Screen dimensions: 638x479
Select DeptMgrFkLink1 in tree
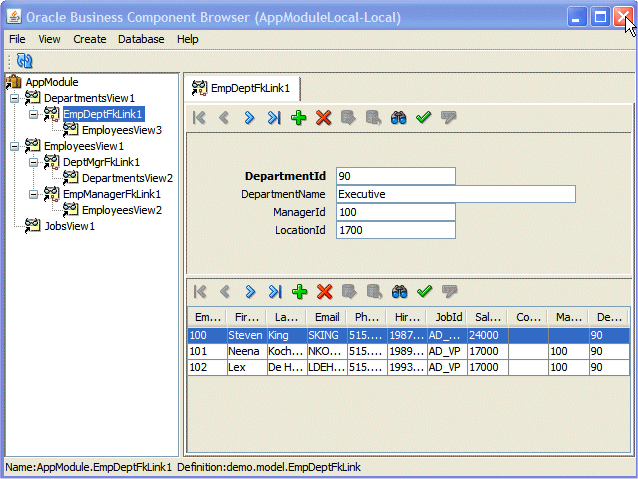101,162
